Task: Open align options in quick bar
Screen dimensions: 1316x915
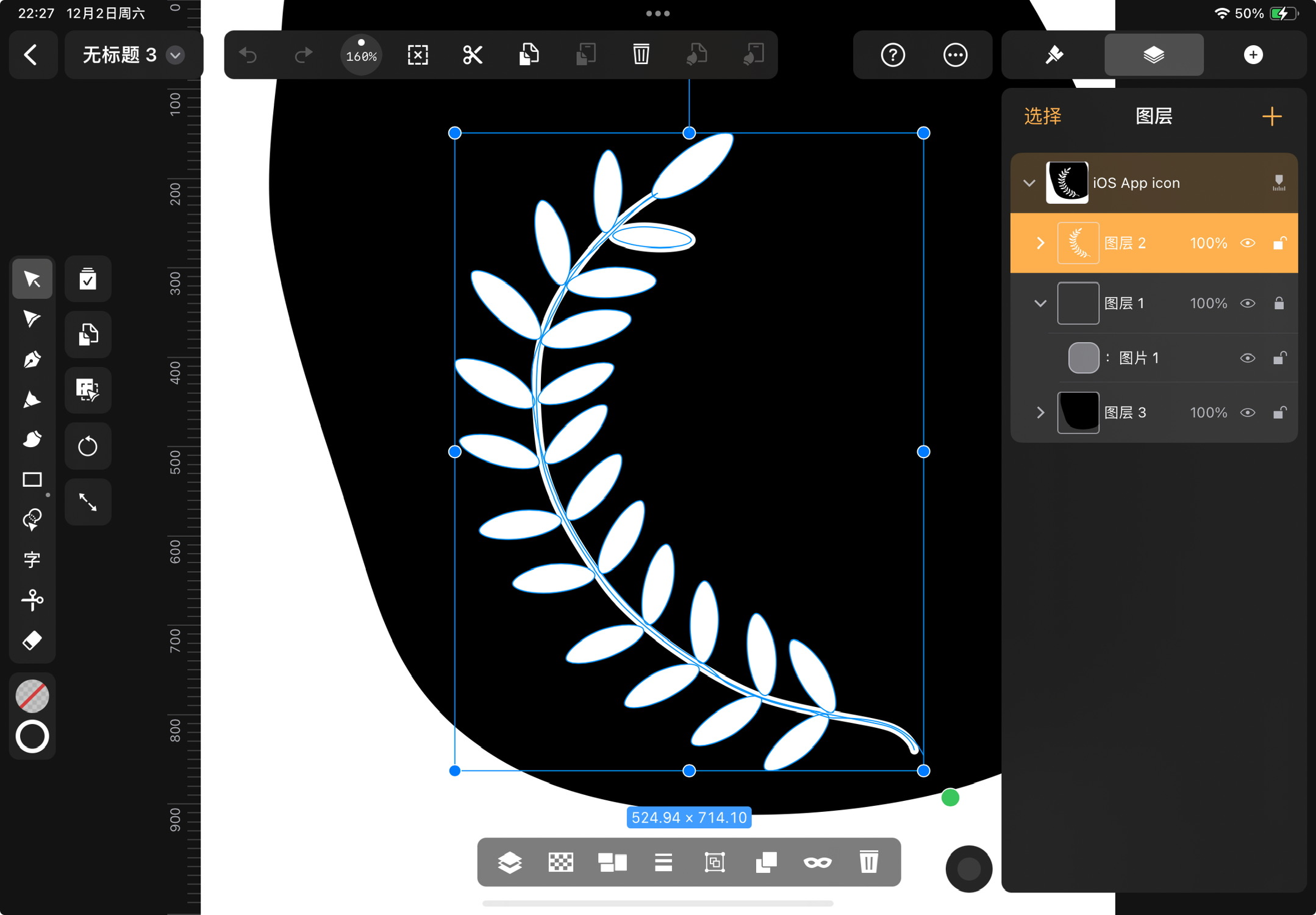Action: [612, 862]
